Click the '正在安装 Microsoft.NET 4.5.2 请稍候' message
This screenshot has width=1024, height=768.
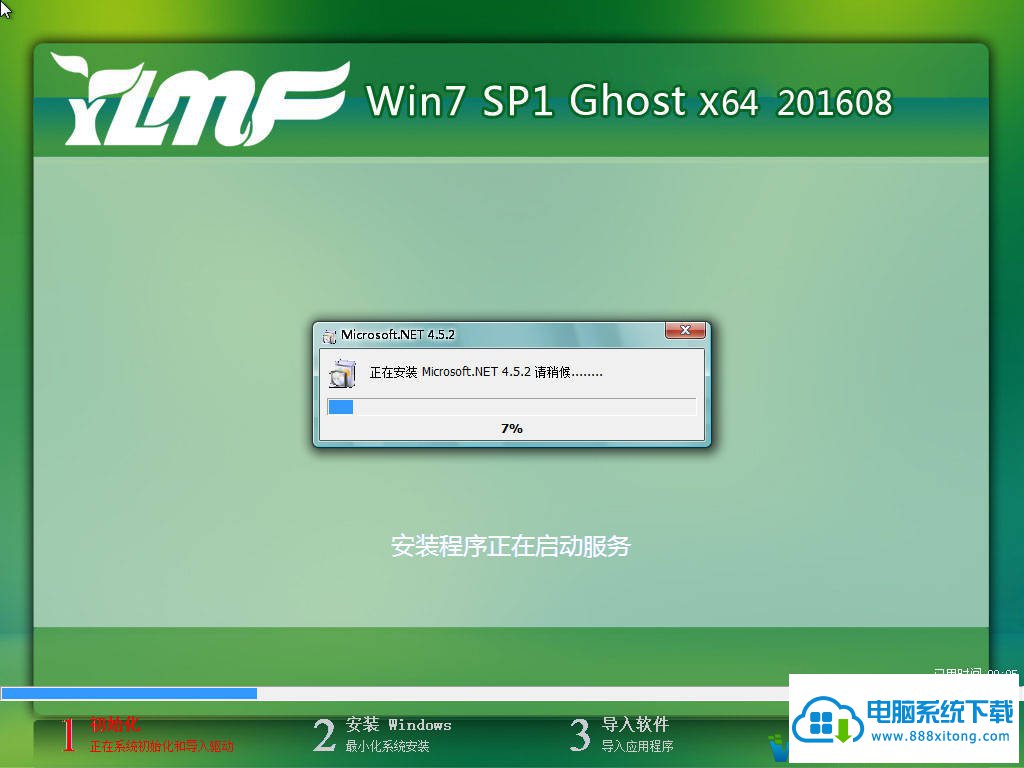[x=486, y=372]
